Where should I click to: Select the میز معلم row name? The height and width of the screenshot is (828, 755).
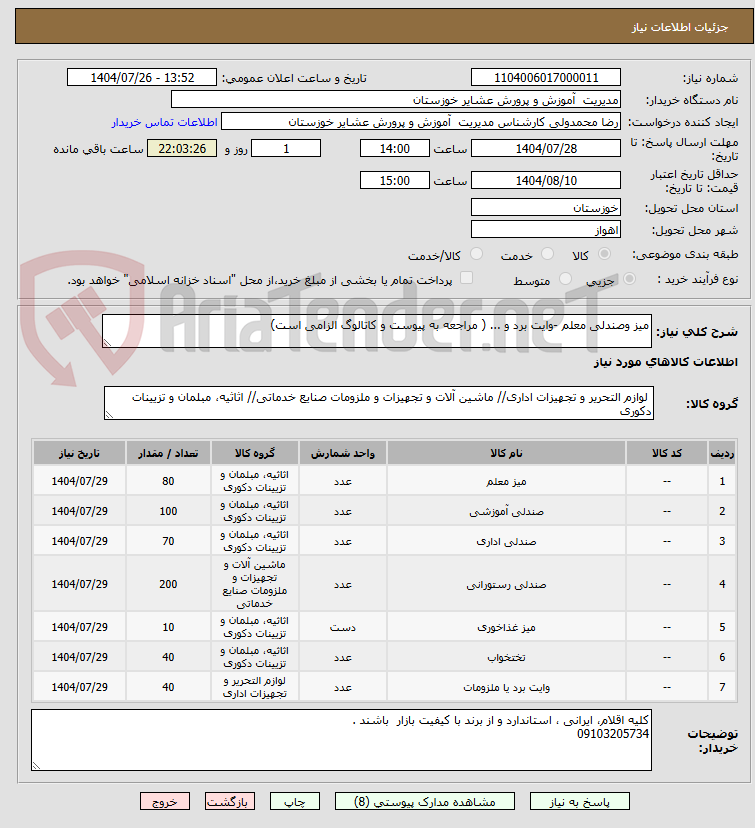click(x=506, y=481)
